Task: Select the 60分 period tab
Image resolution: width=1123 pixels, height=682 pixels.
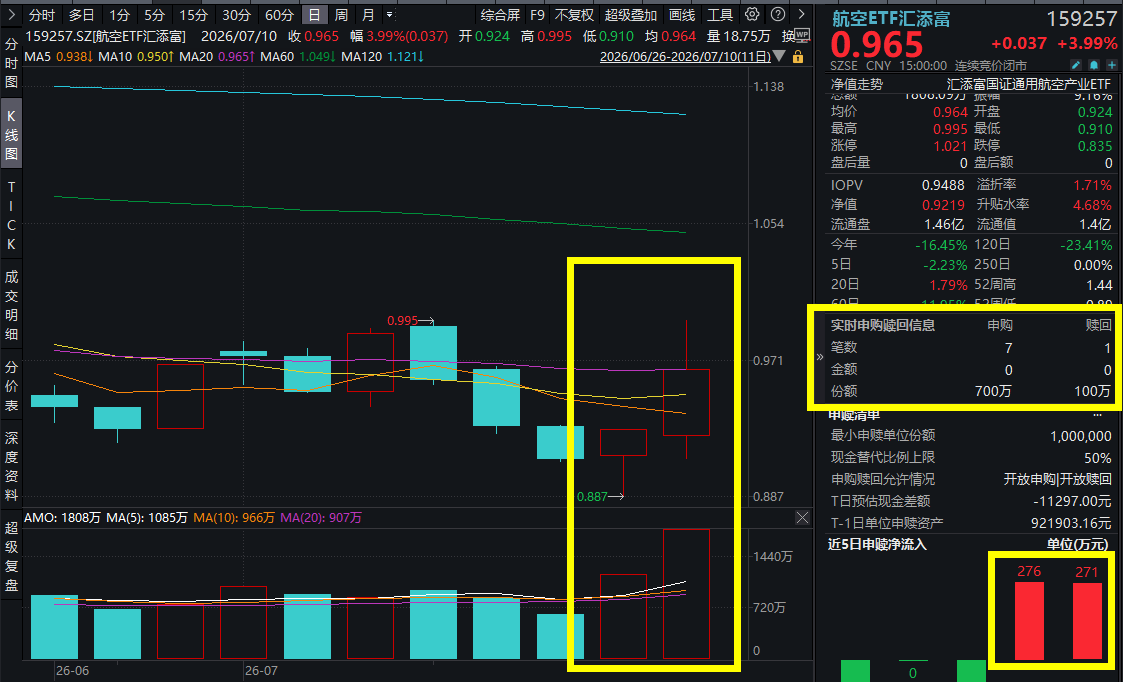Action: (279, 14)
